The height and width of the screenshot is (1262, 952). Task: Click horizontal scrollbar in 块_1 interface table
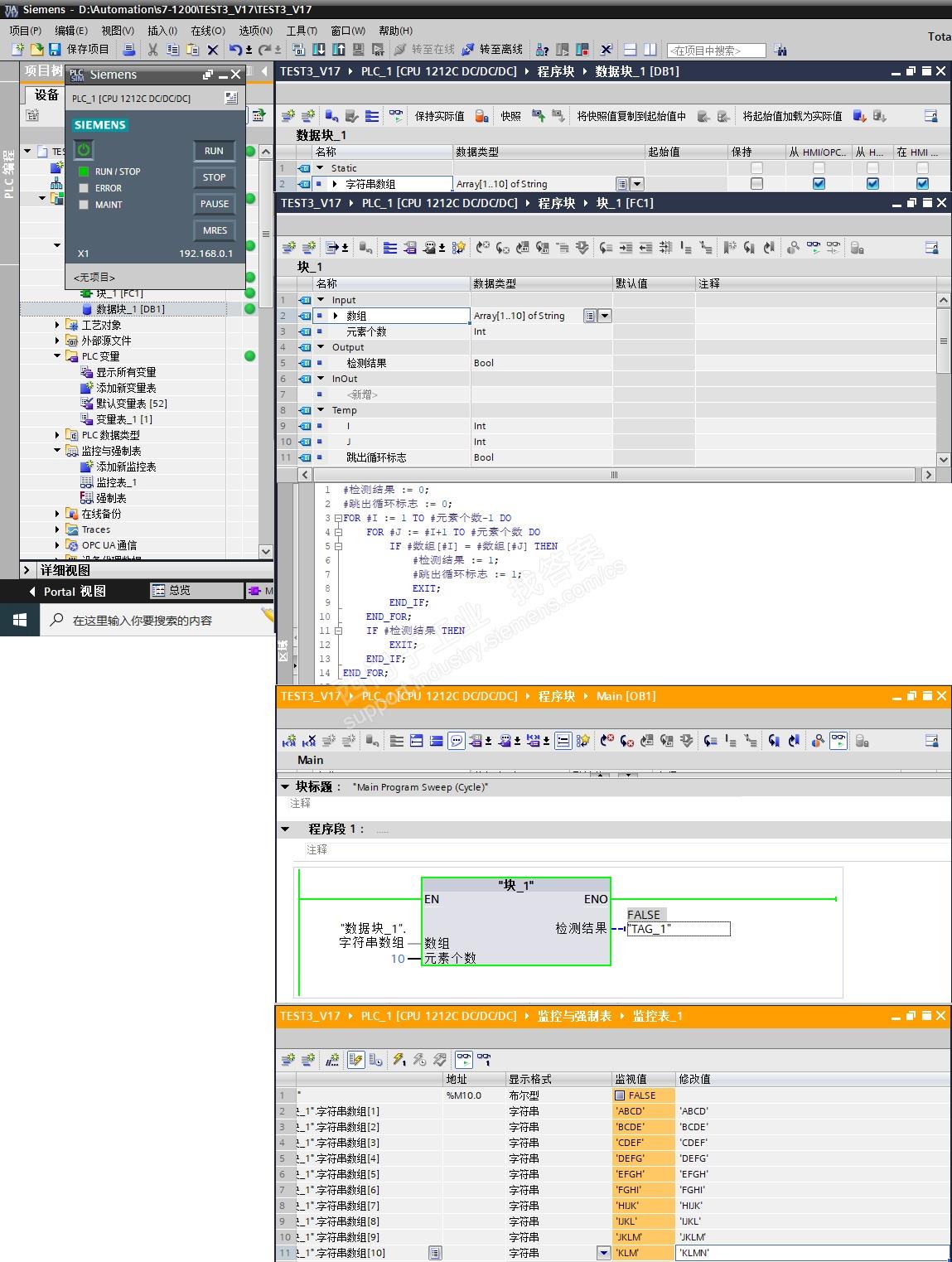[x=614, y=475]
